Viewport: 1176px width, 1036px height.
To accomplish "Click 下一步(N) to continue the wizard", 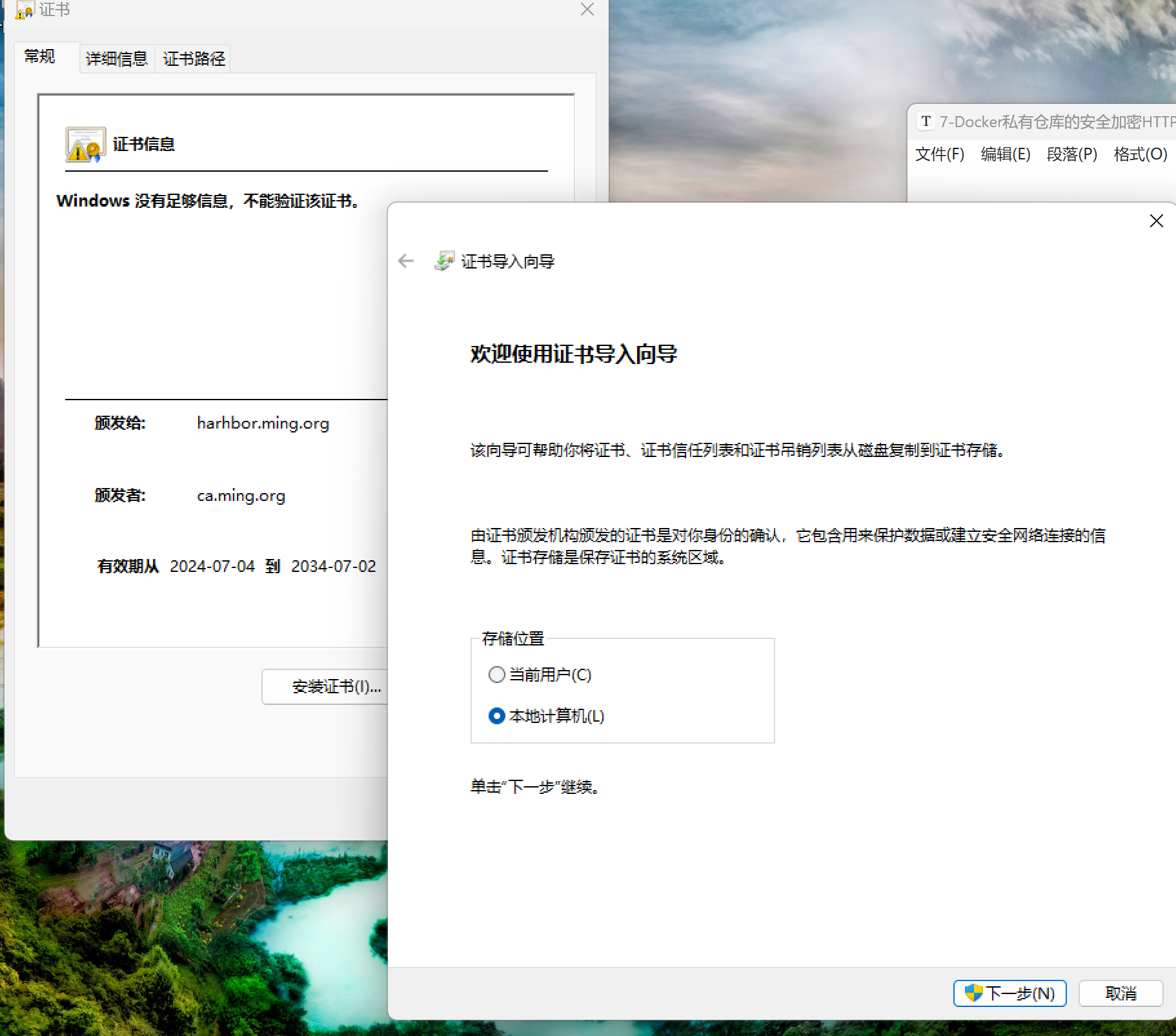I will click(x=1009, y=993).
